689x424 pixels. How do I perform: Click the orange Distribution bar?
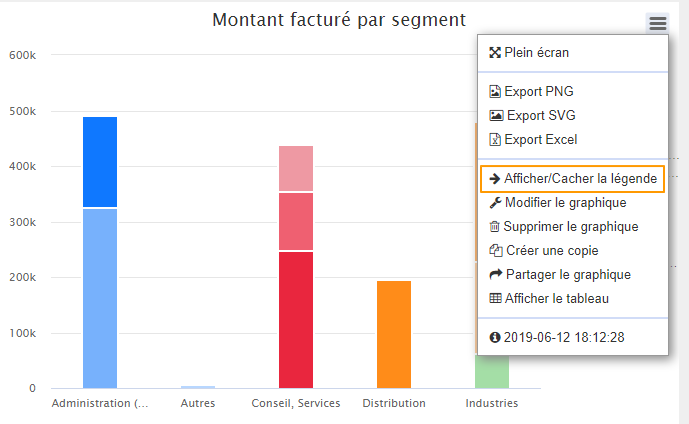pyautogui.click(x=394, y=334)
